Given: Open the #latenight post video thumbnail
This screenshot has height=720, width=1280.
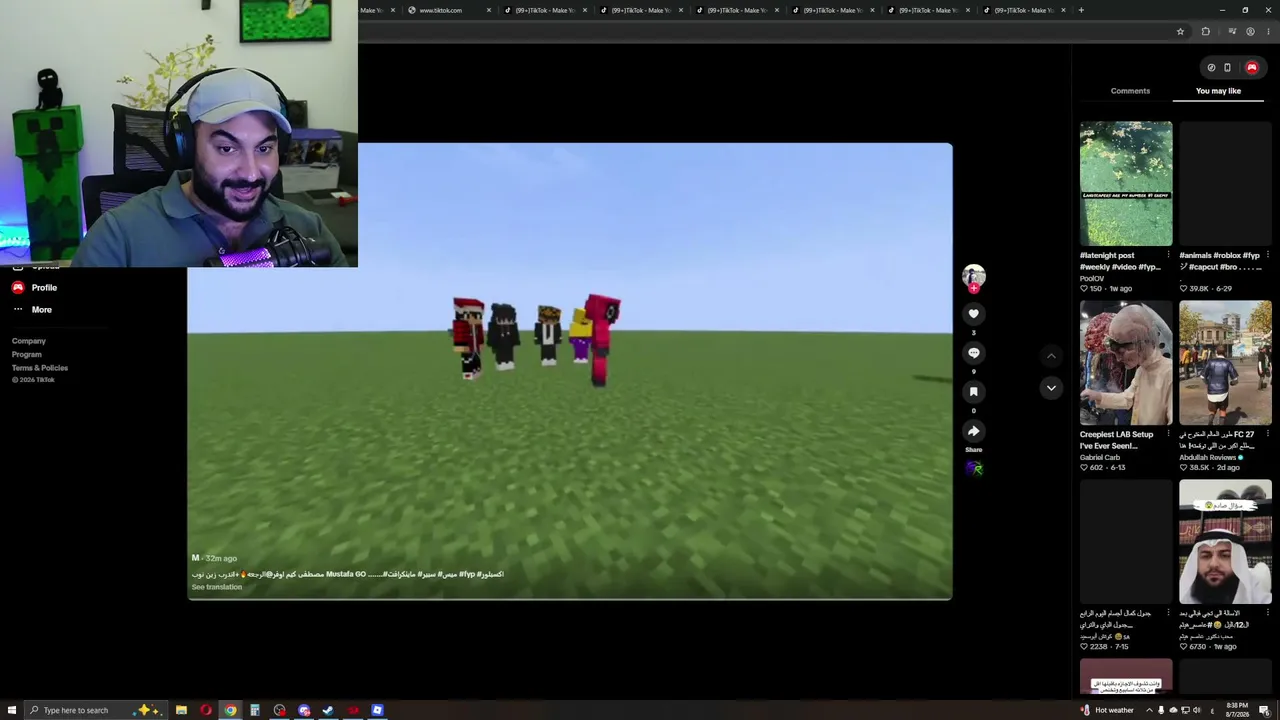Looking at the screenshot, I should tap(1126, 184).
